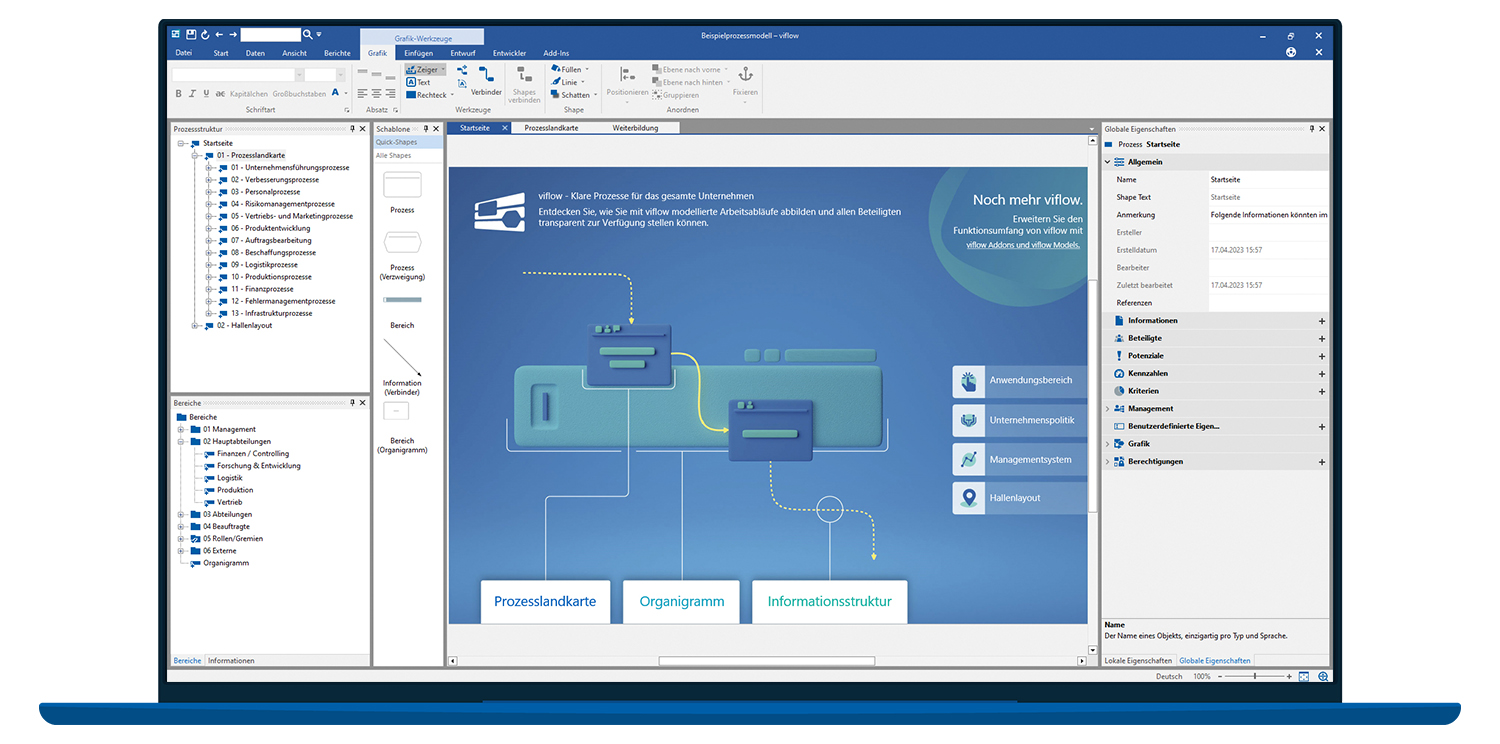Click the Gruppieren icon under Anordnen

pyautogui.click(x=656, y=93)
